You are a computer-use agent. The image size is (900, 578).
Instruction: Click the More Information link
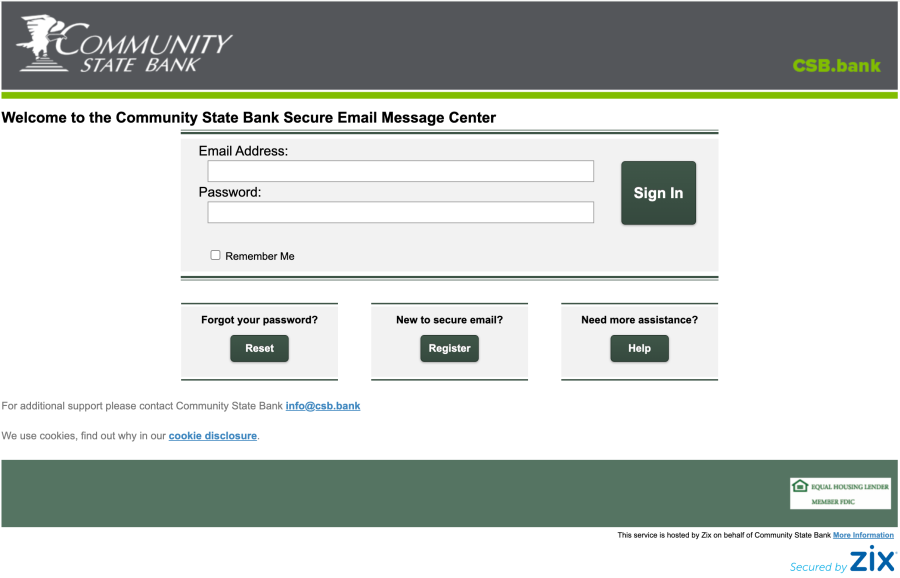point(864,535)
